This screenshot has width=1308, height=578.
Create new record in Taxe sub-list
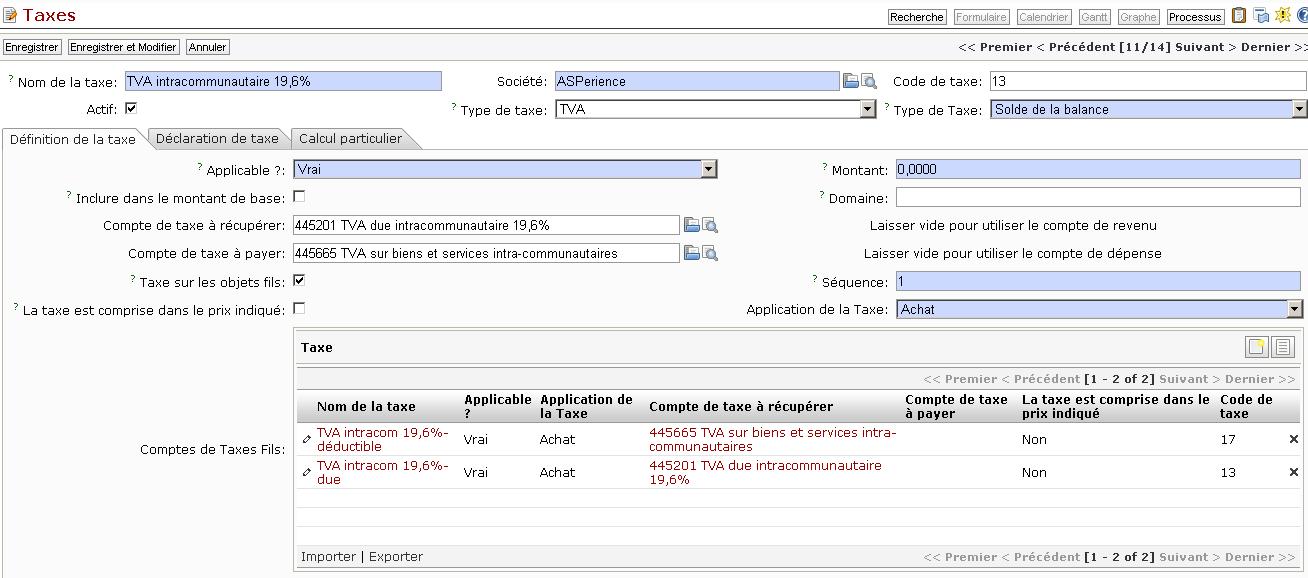[1256, 347]
